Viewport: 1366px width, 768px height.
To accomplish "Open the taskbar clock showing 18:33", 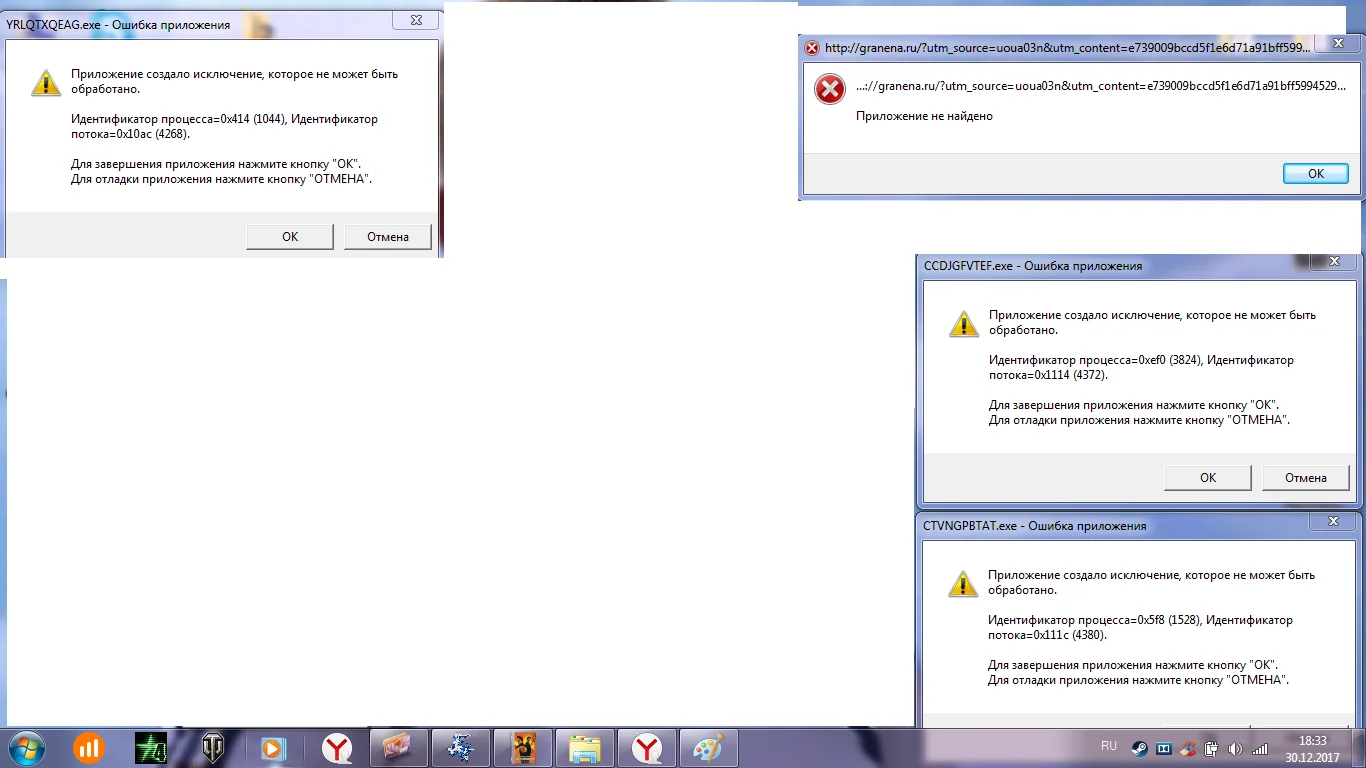I will pos(1312,748).
